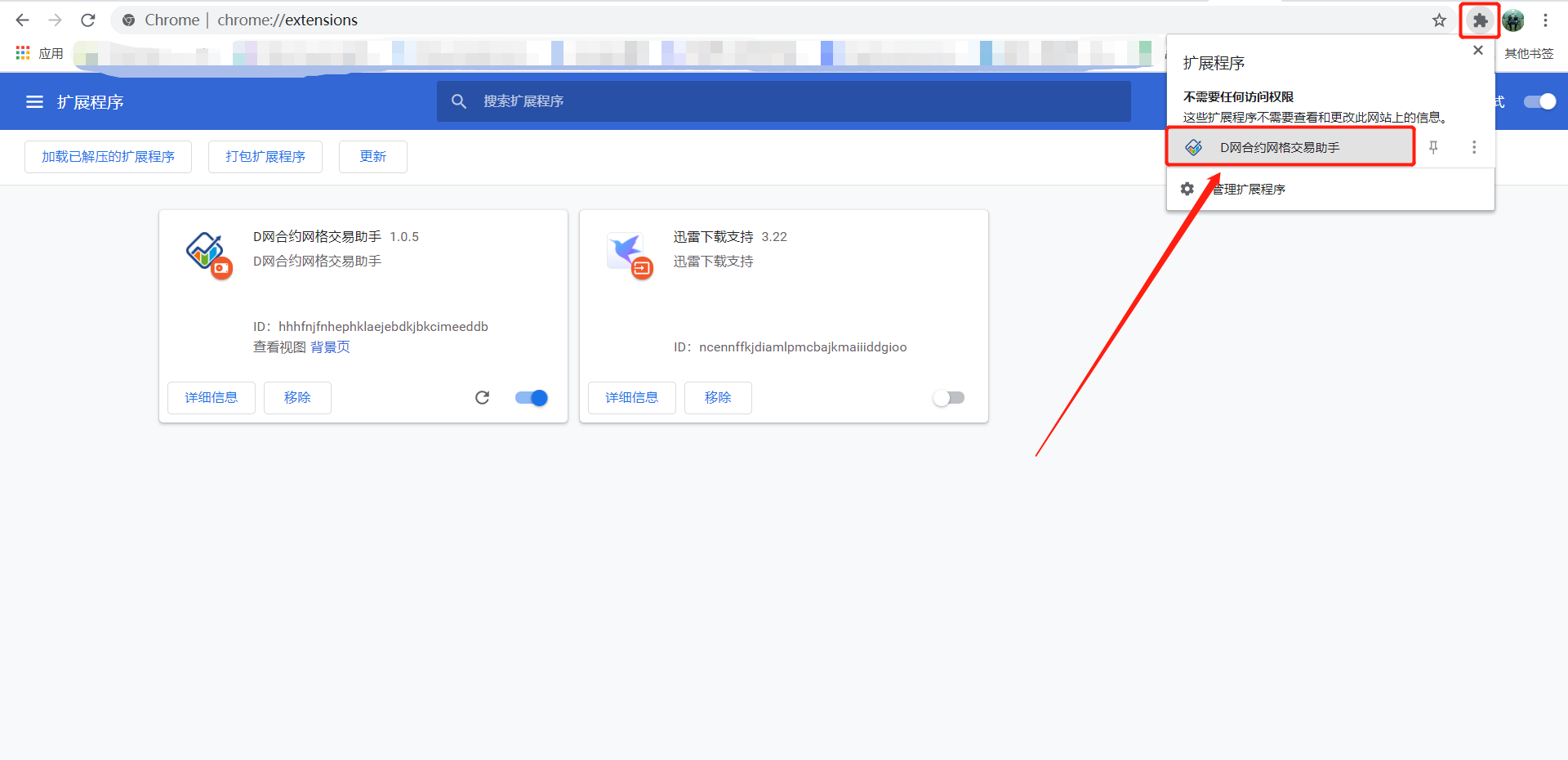This screenshot has height=760, width=1568.
Task: Reload the page using the refresh icon
Action: pos(88,20)
